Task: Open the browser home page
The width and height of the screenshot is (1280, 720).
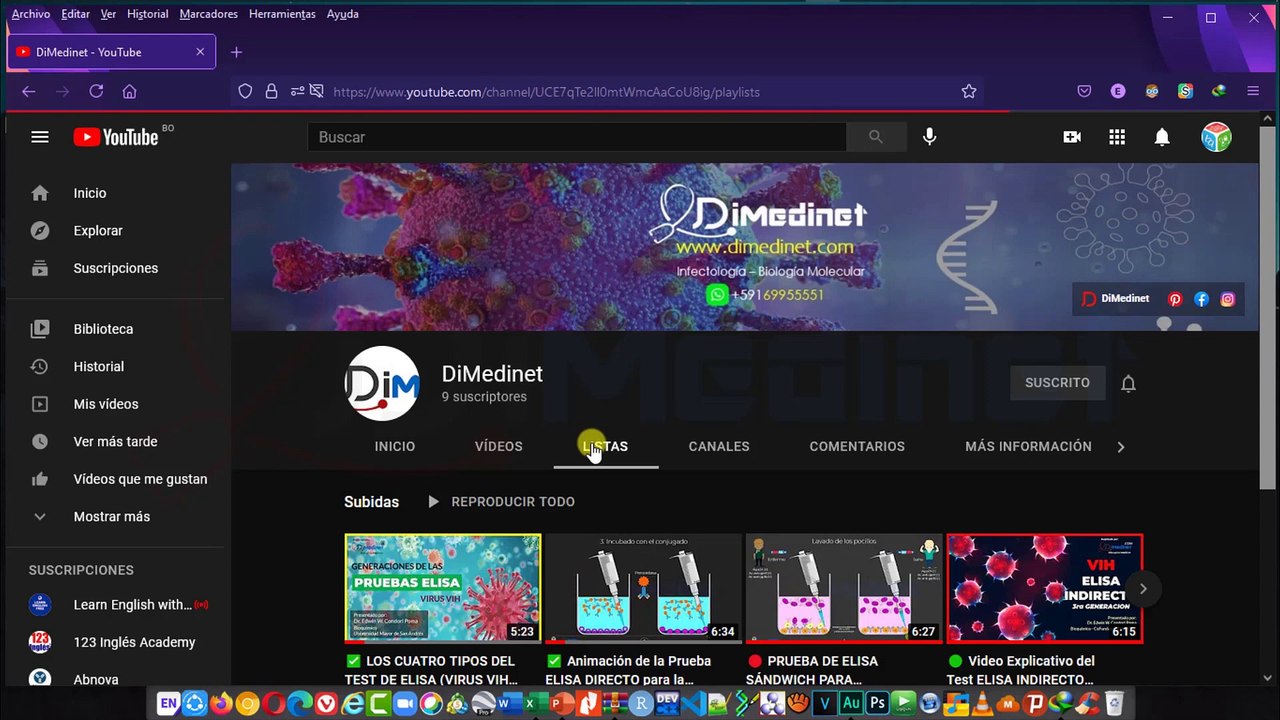Action: point(129,91)
